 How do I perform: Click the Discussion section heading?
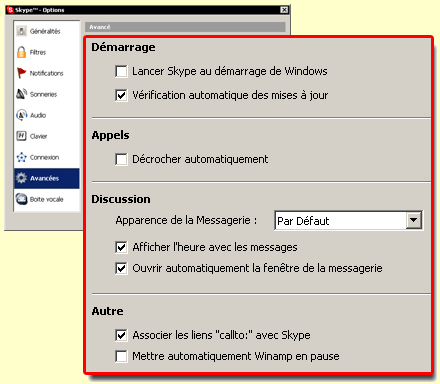coord(121,199)
